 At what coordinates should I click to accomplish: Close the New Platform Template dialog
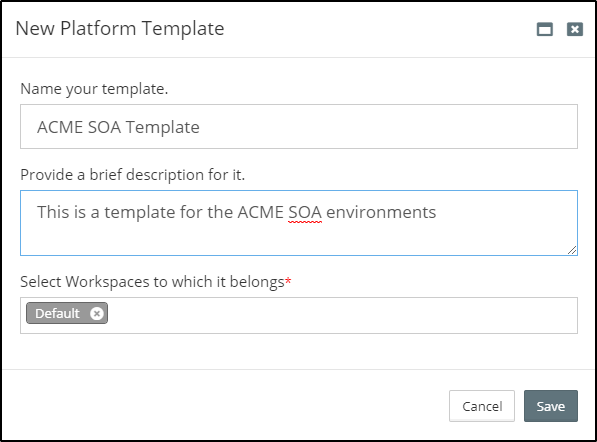point(575,29)
